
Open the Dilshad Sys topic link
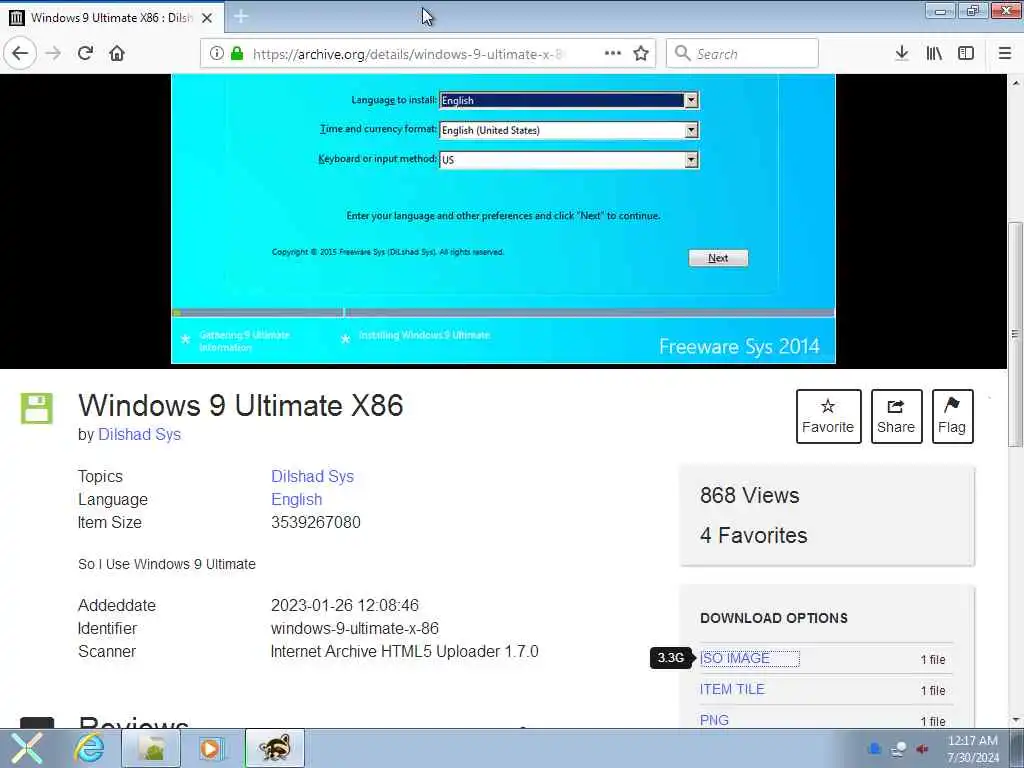[x=312, y=476]
